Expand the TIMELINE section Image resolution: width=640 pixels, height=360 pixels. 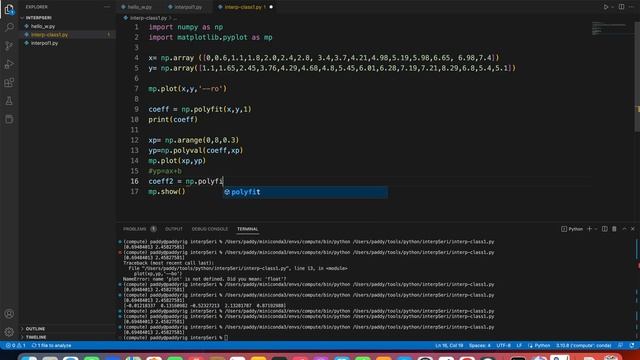pyautogui.click(x=68, y=337)
